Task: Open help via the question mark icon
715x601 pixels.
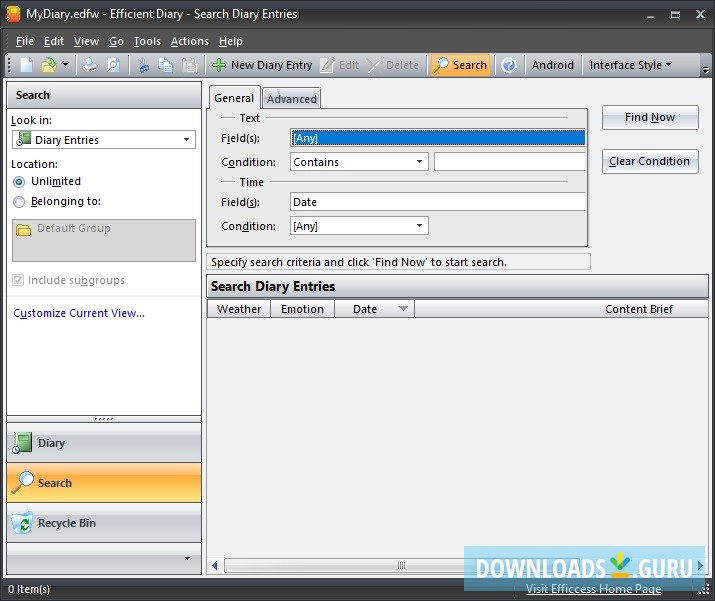Action: click(509, 65)
